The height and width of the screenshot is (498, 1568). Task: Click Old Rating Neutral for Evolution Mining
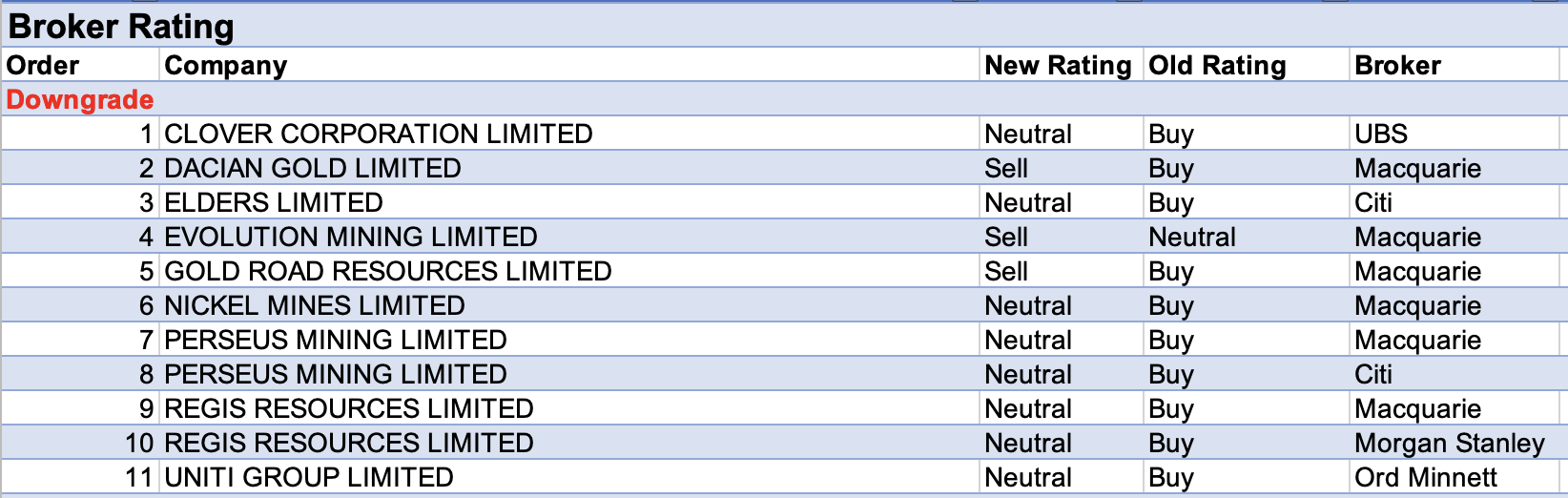[1192, 237]
